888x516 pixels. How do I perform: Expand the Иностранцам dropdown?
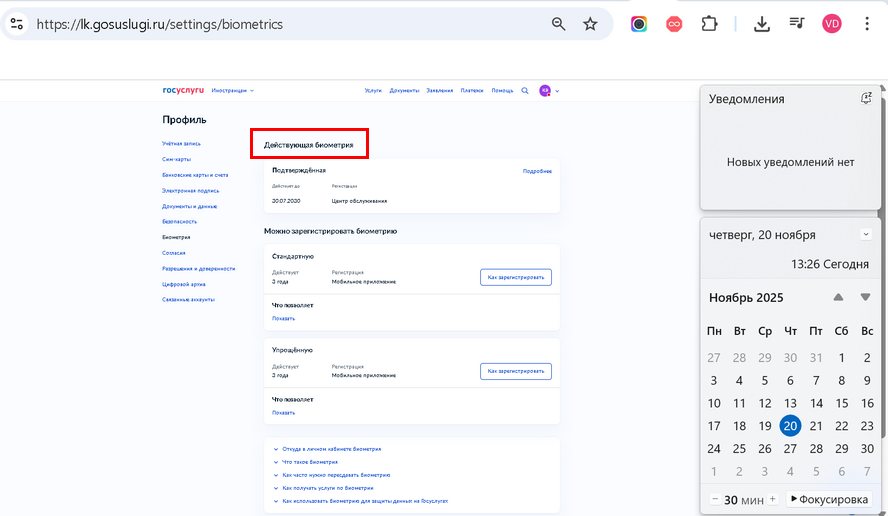[x=233, y=91]
